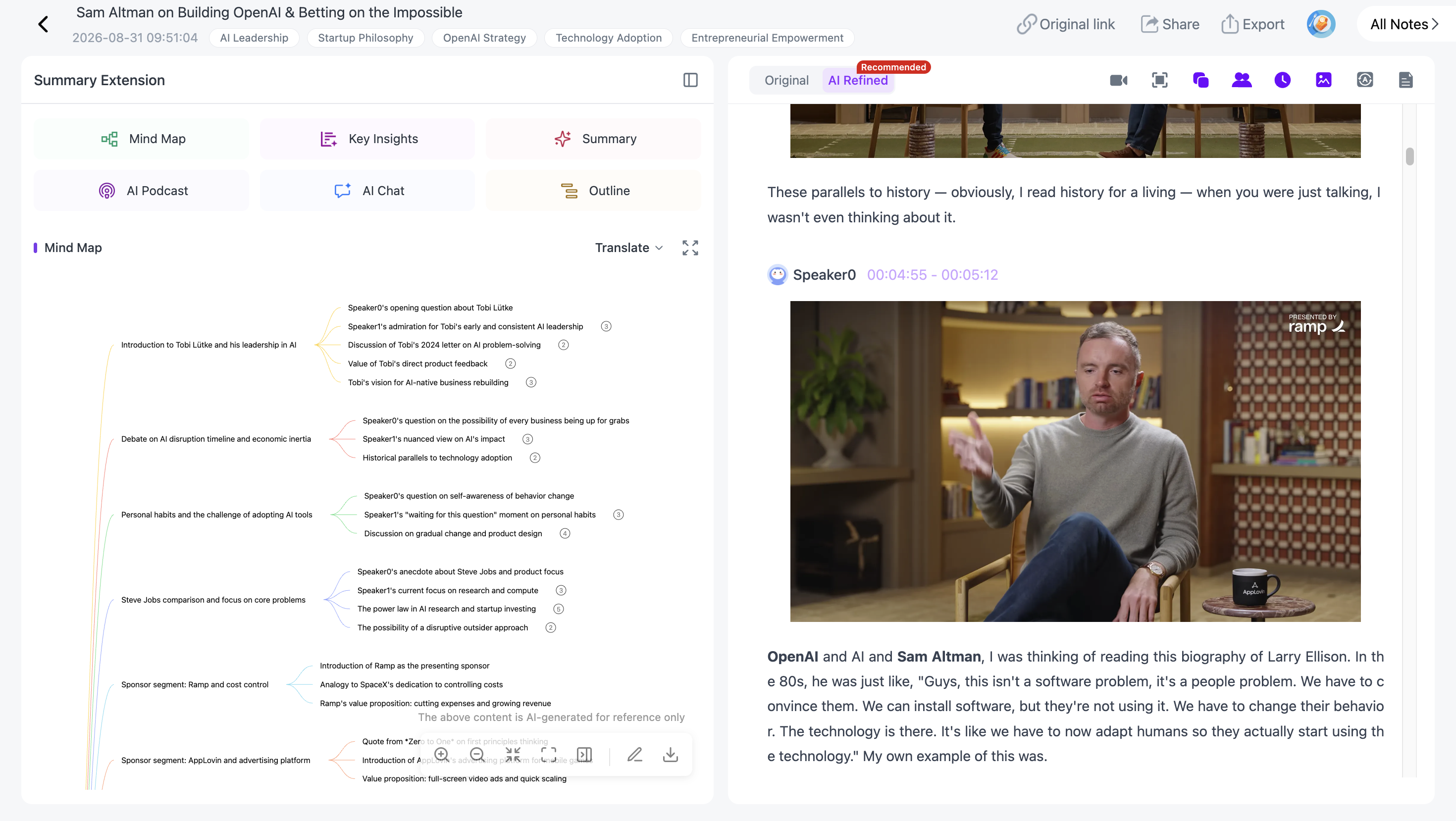Edit the mind map with pencil icon
The width and height of the screenshot is (1456, 821).
635,754
